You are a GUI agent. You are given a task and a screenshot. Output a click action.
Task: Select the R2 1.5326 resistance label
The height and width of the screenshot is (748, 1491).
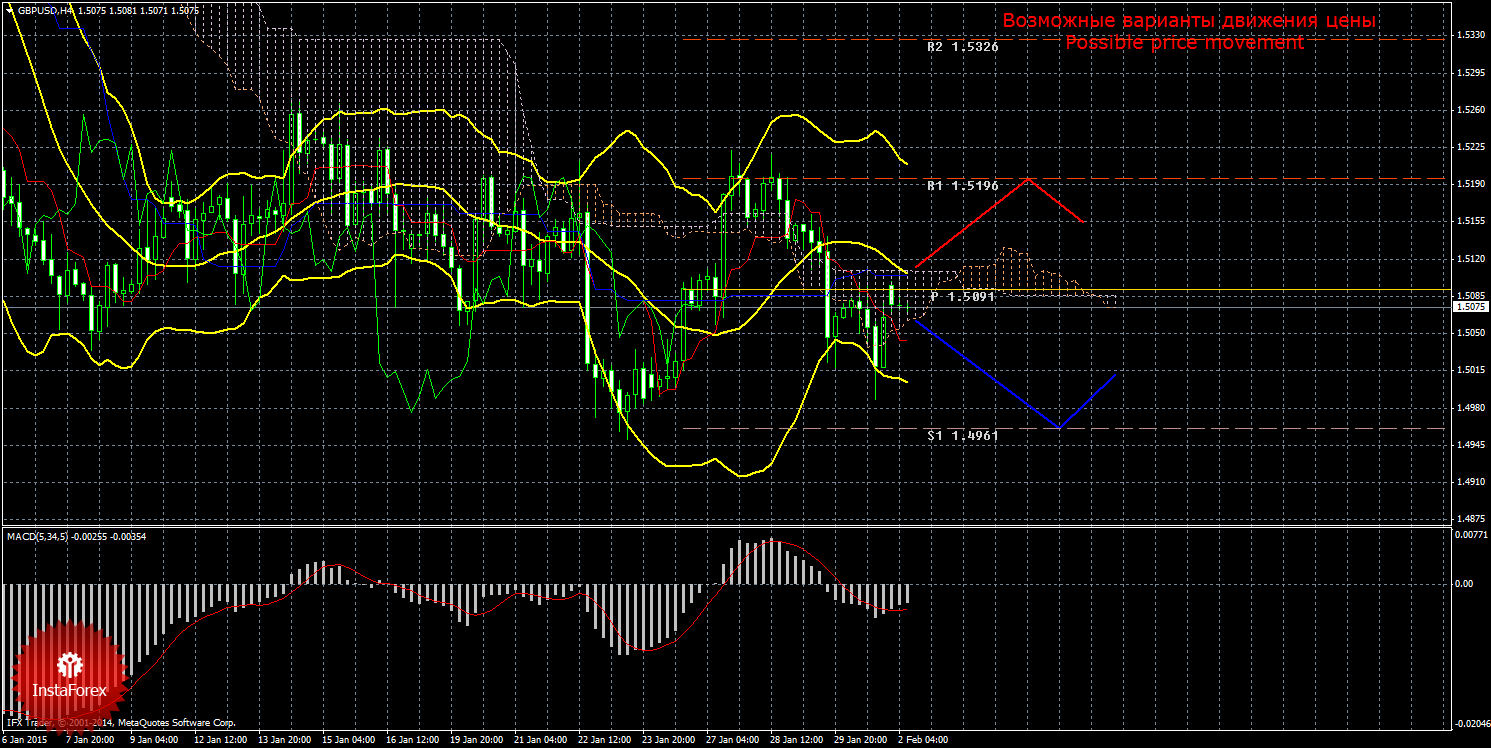961,47
